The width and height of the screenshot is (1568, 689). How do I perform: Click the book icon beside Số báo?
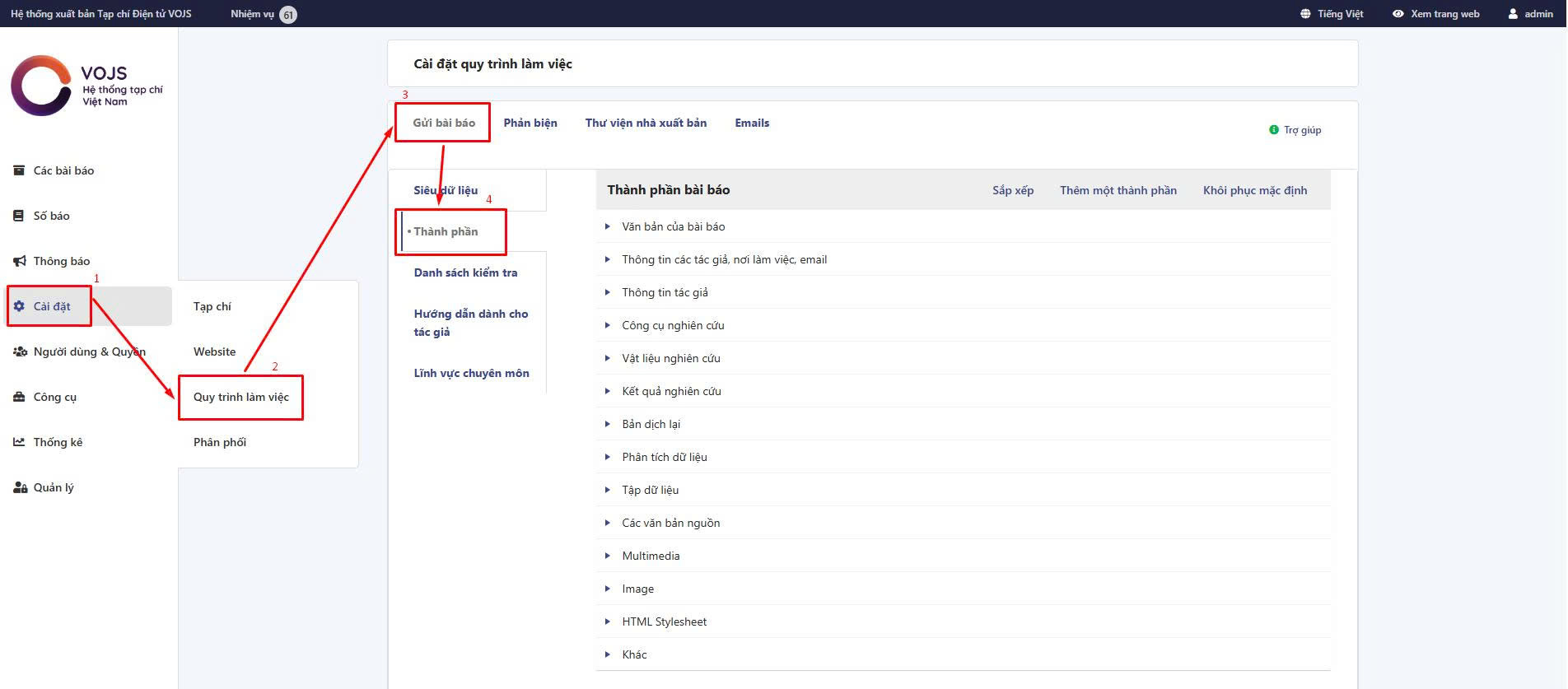point(19,216)
